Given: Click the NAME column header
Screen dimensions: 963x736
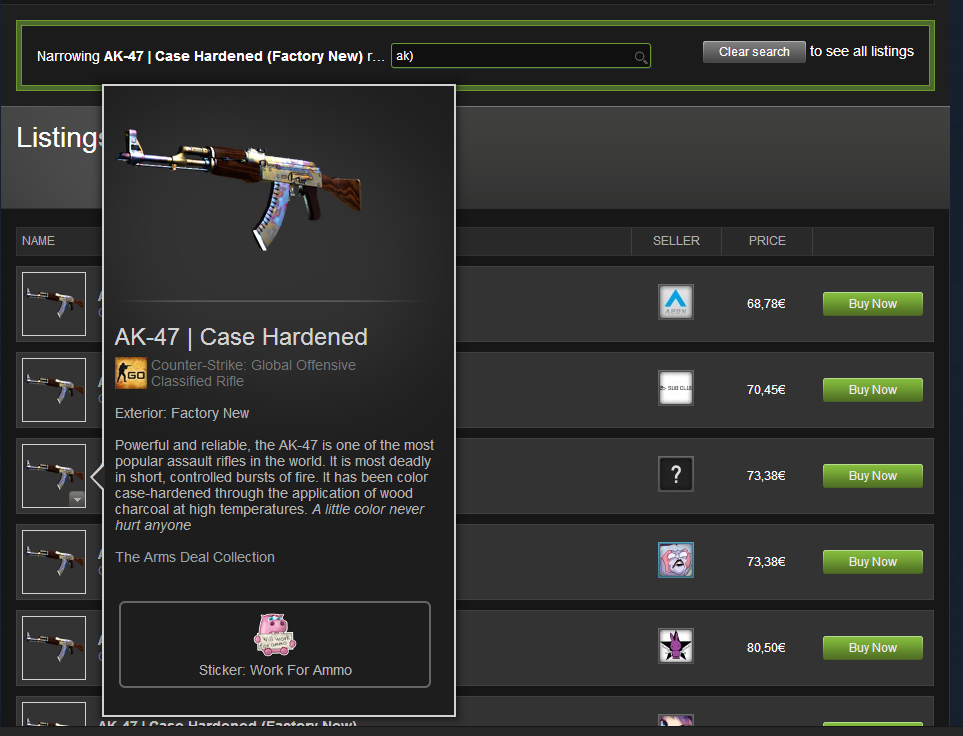Looking at the screenshot, I should 38,241.
